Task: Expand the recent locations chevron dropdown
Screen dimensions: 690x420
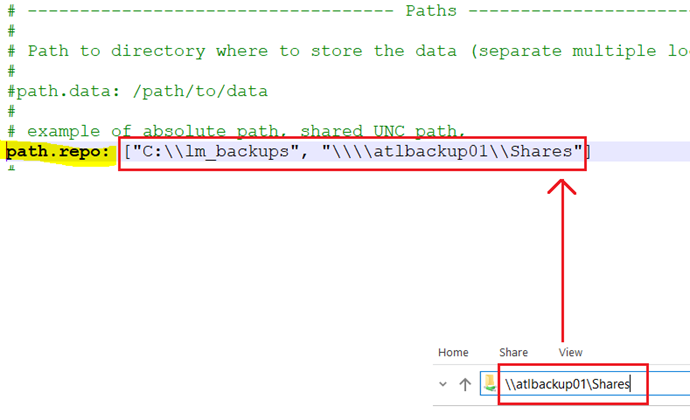Action: (443, 384)
